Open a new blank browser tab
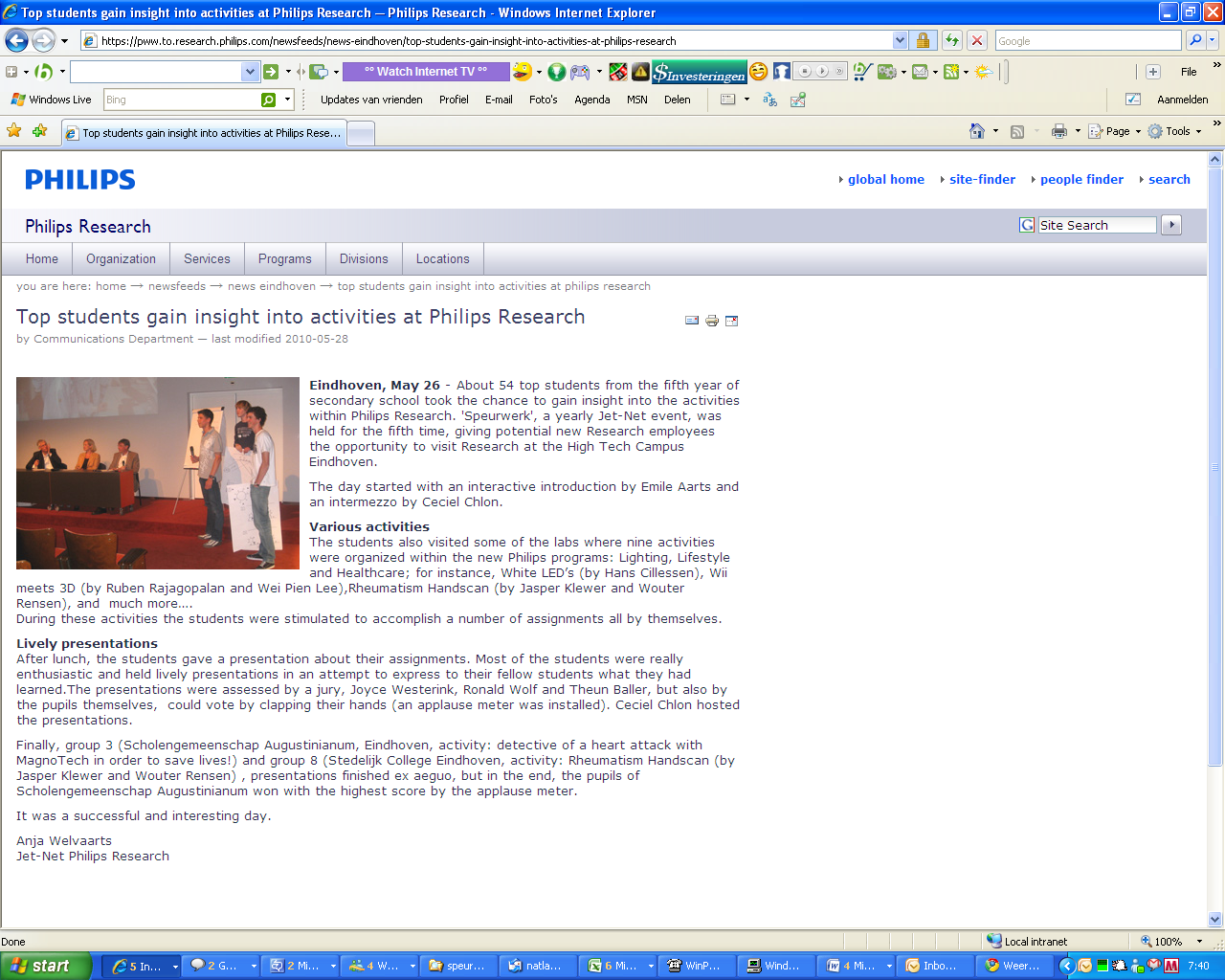 click(x=361, y=133)
